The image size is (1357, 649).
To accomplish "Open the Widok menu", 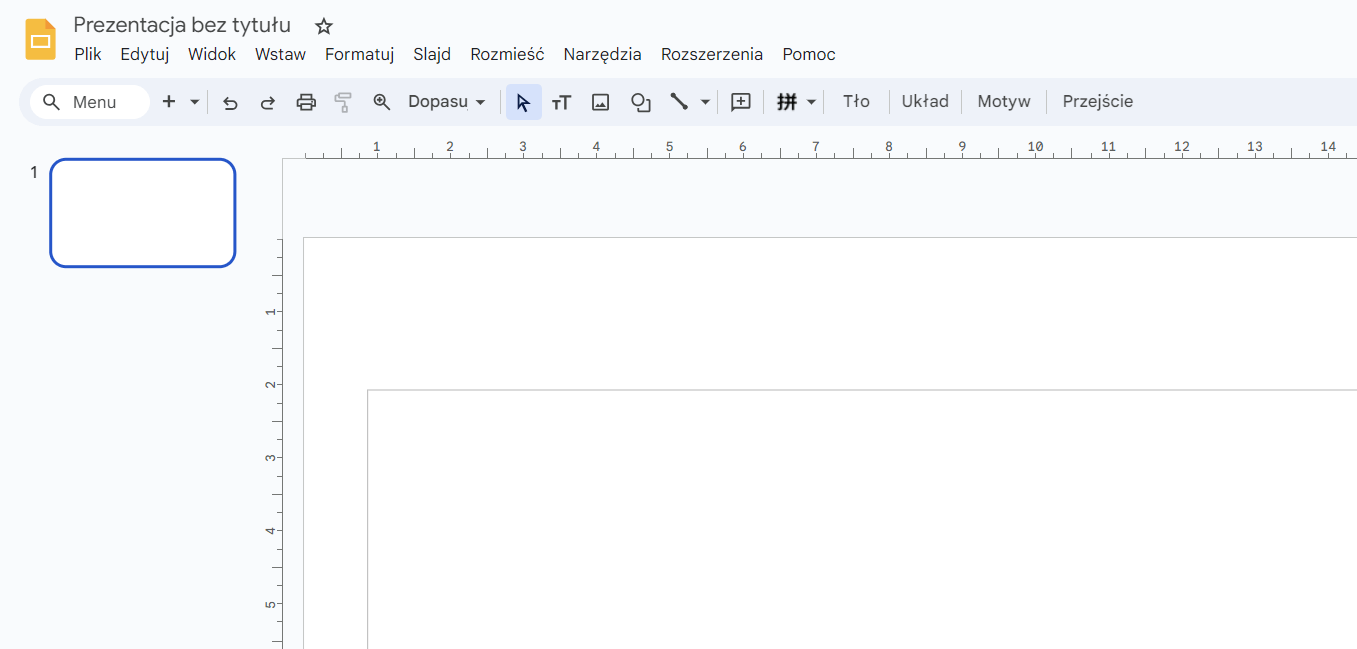I will click(212, 54).
